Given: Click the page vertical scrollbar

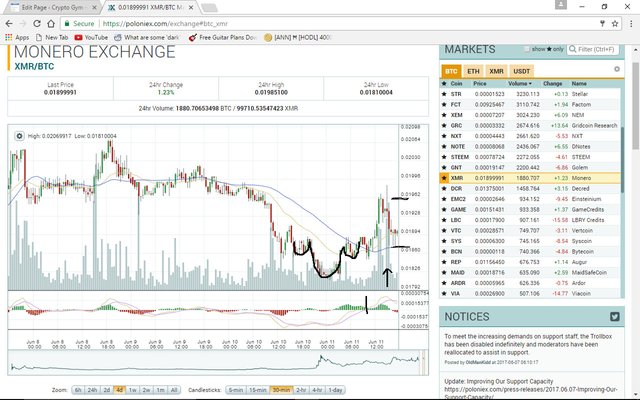Looking at the screenshot, I should coord(636,106).
